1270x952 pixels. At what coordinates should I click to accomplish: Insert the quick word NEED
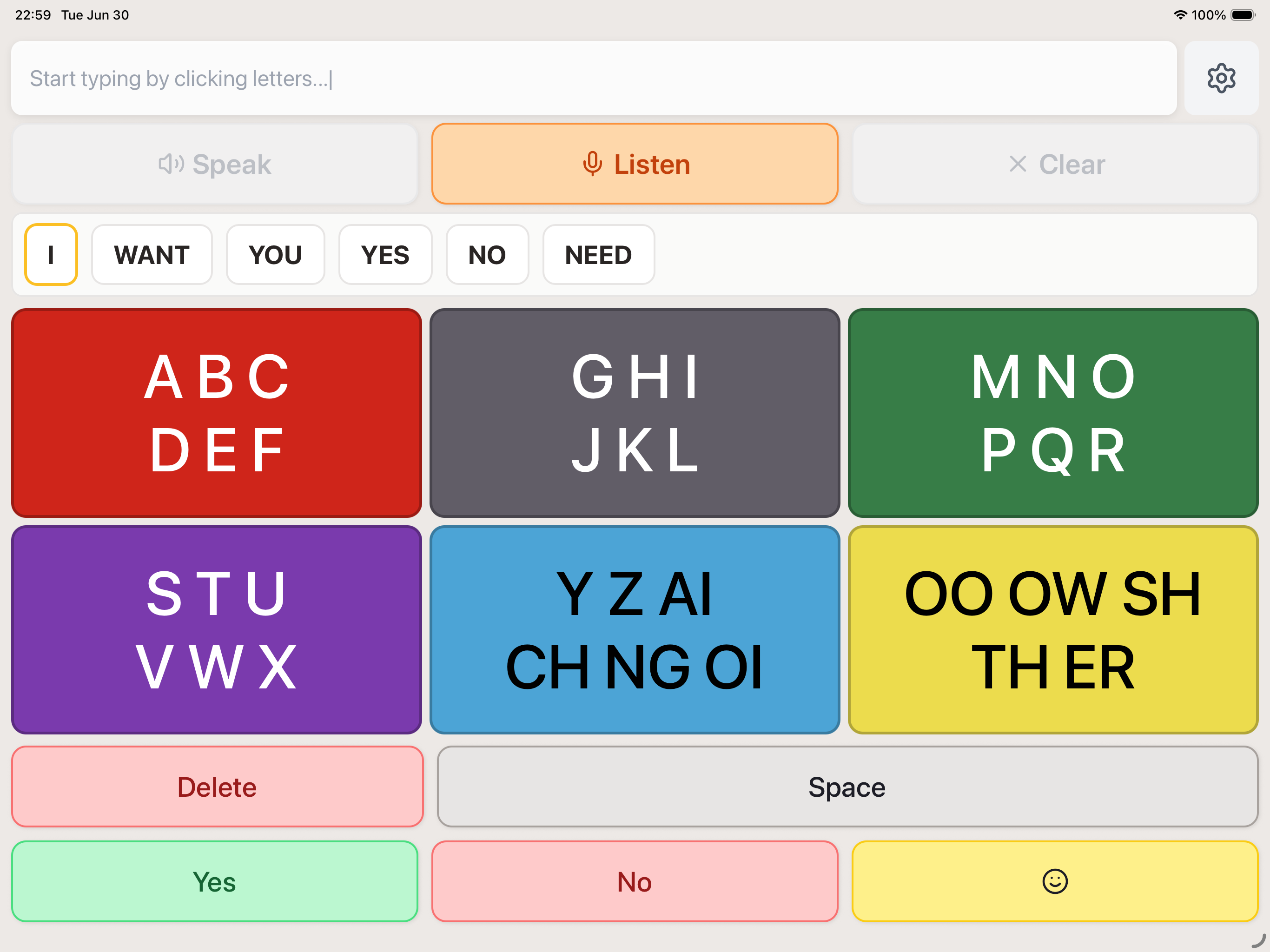599,254
